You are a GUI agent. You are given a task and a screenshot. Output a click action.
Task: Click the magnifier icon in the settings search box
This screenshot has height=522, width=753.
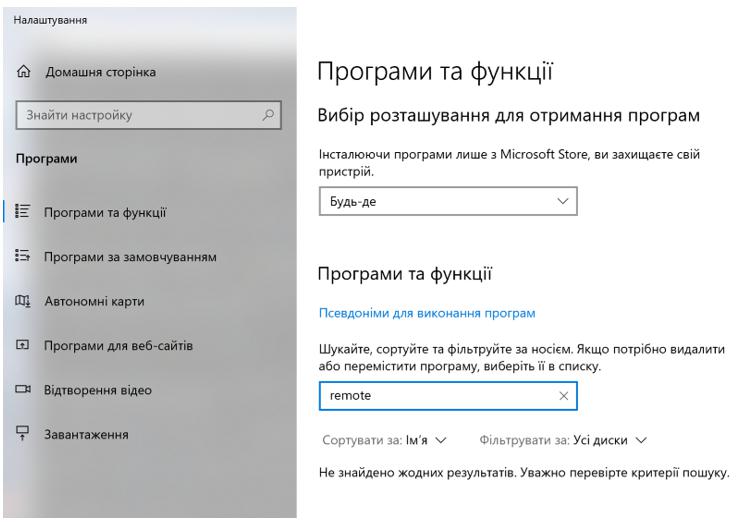[x=266, y=116]
